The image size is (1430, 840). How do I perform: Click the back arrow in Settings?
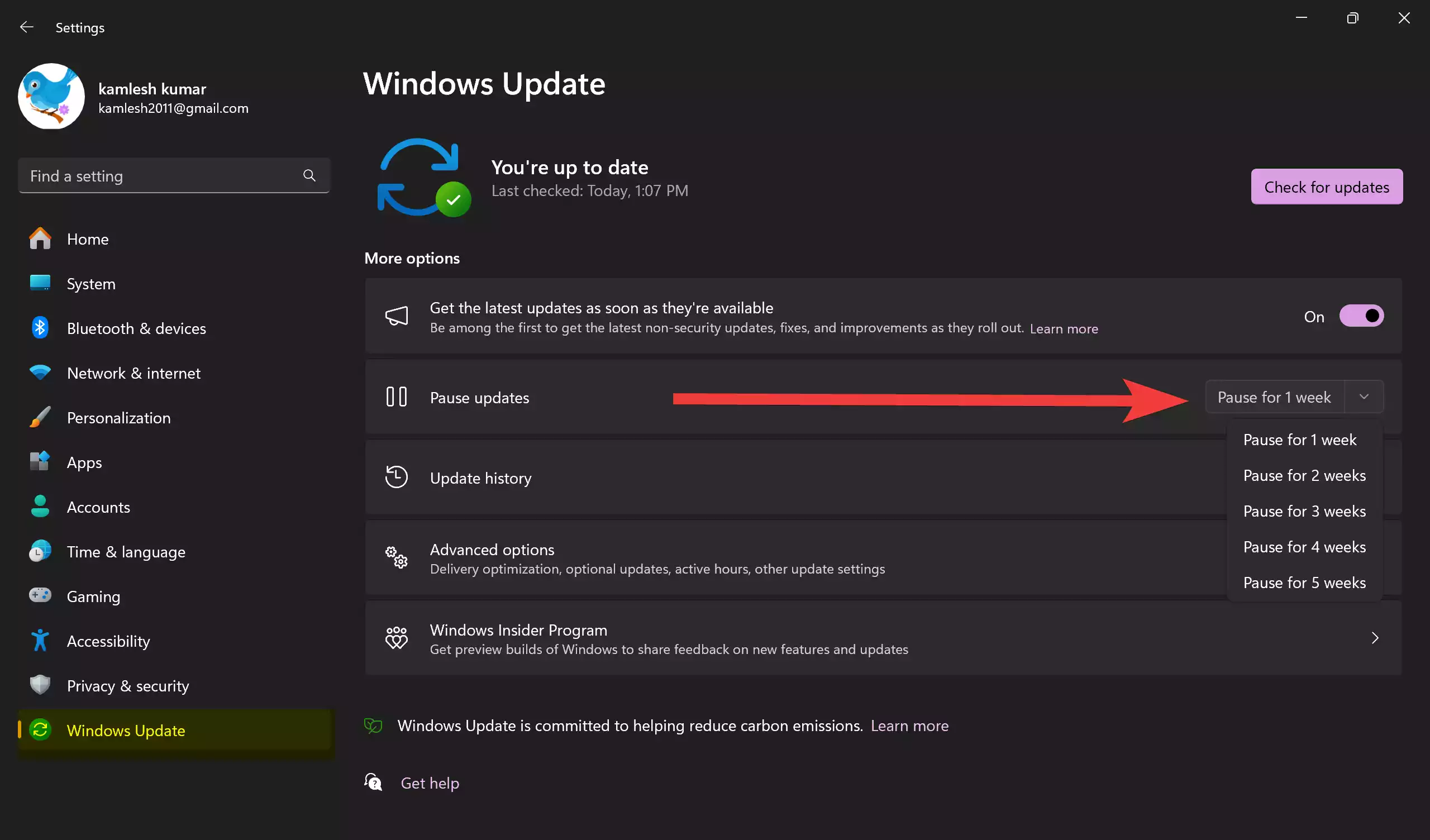pos(27,27)
